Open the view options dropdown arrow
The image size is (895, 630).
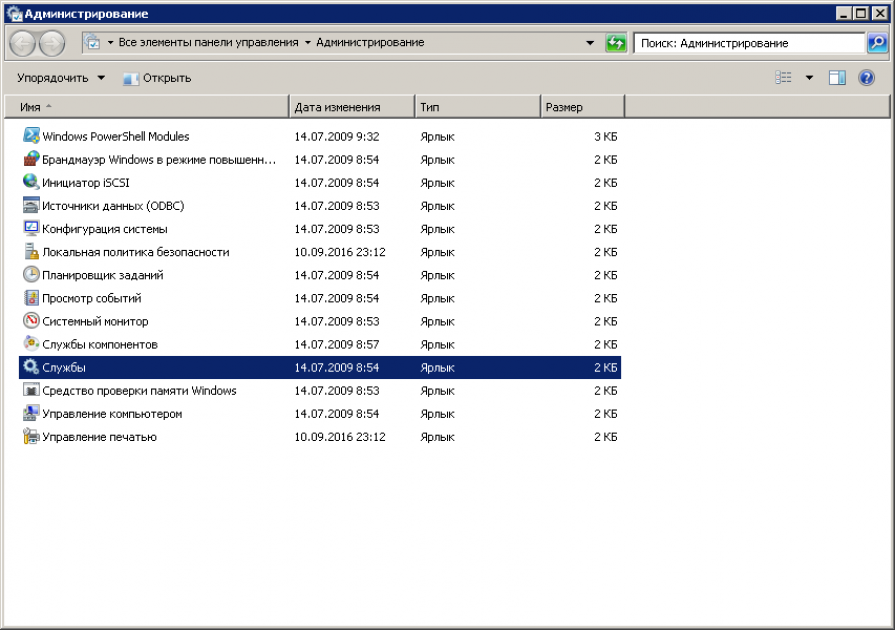(809, 78)
